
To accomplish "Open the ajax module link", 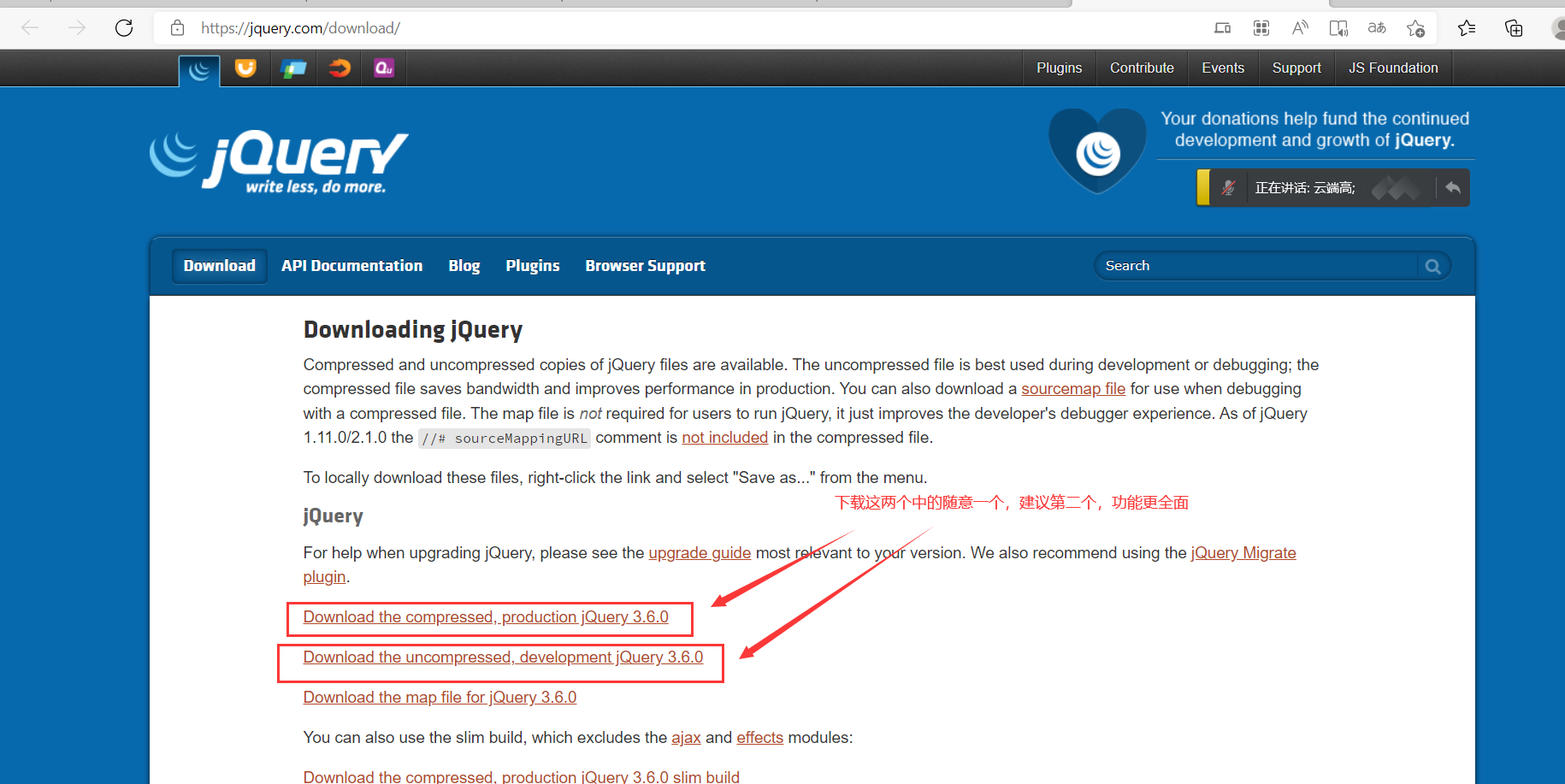I will [x=686, y=738].
